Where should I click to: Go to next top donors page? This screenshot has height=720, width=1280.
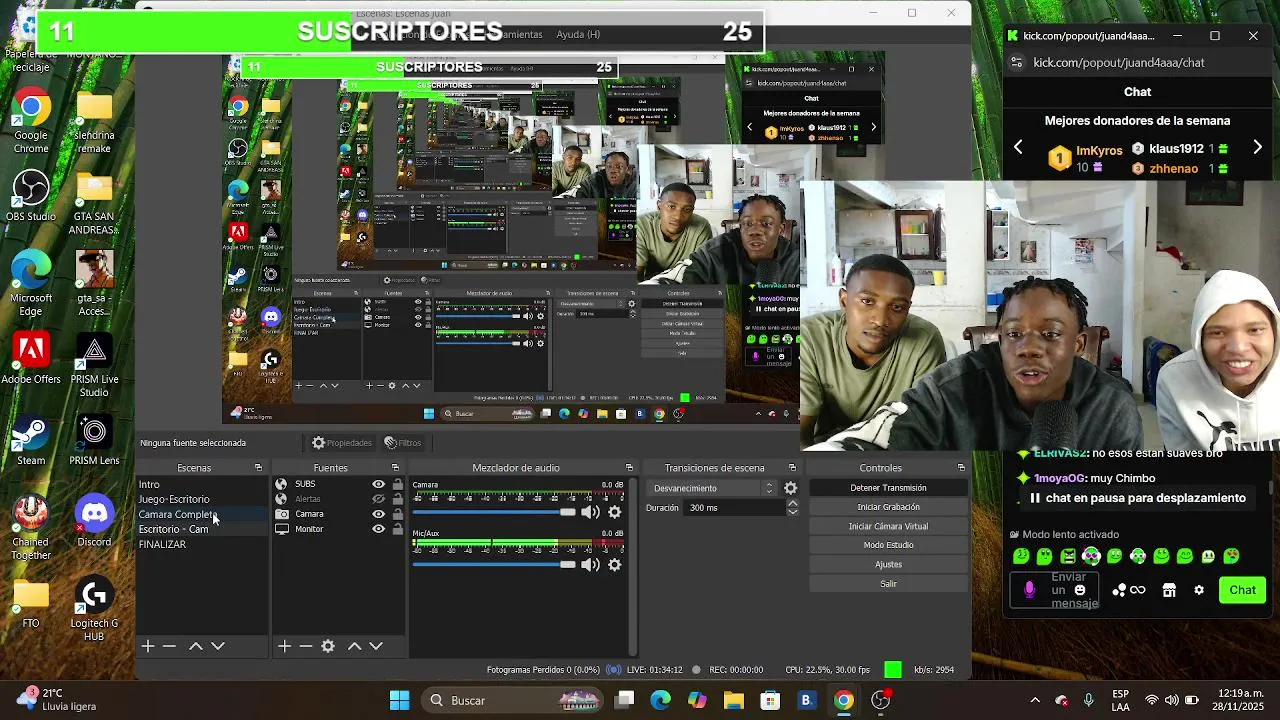click(1257, 148)
